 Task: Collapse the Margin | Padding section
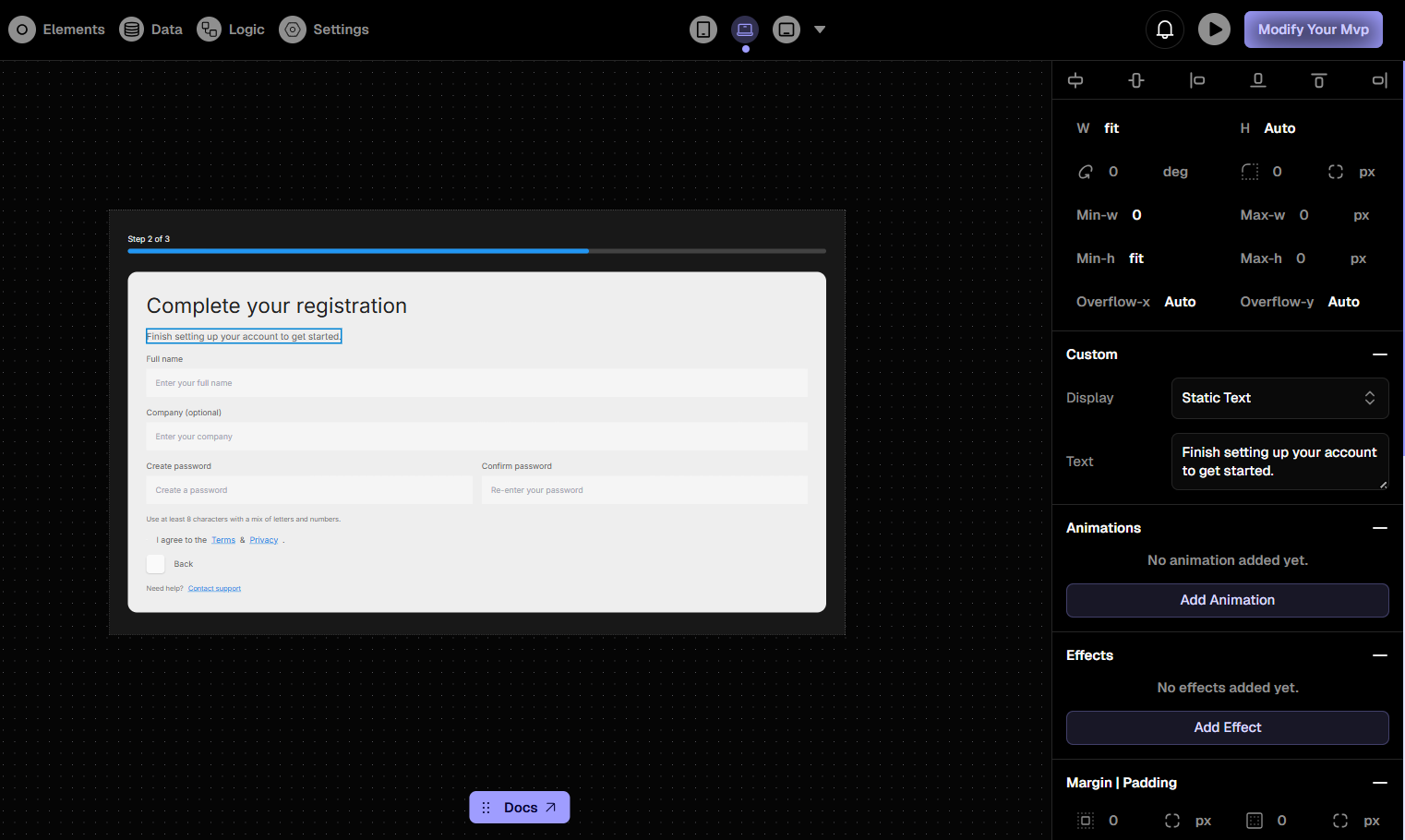[1380, 783]
